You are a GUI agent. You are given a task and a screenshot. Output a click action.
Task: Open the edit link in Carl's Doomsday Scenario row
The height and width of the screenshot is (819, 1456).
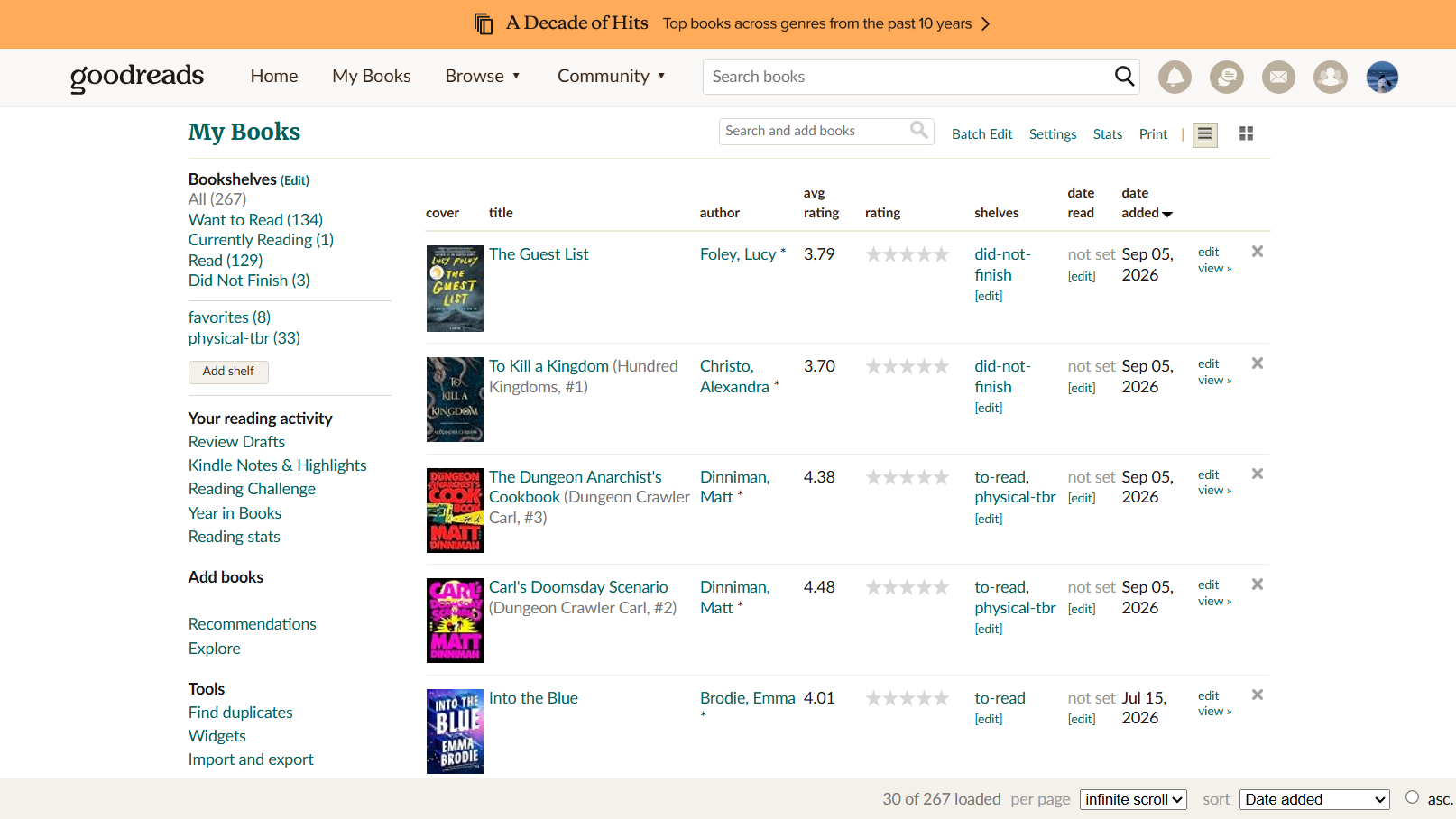pyautogui.click(x=1209, y=585)
